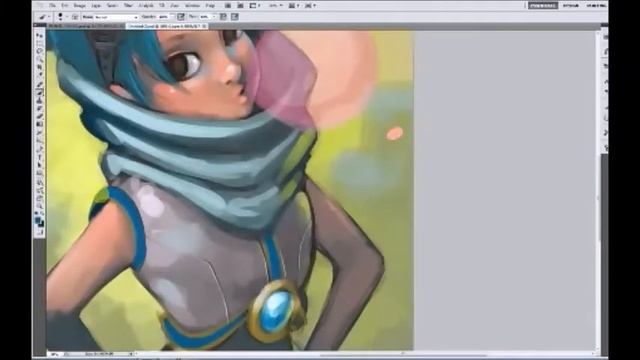This screenshot has height=360, width=640.
Task: Open the Analysis menu
Action: click(x=146, y=6)
